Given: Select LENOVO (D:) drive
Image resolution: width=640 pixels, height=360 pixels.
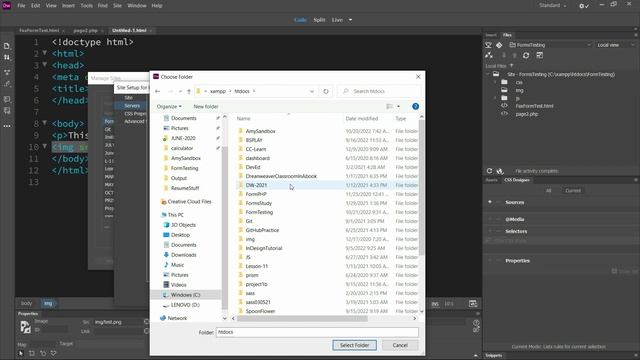Looking at the screenshot, I should click(x=185, y=305).
